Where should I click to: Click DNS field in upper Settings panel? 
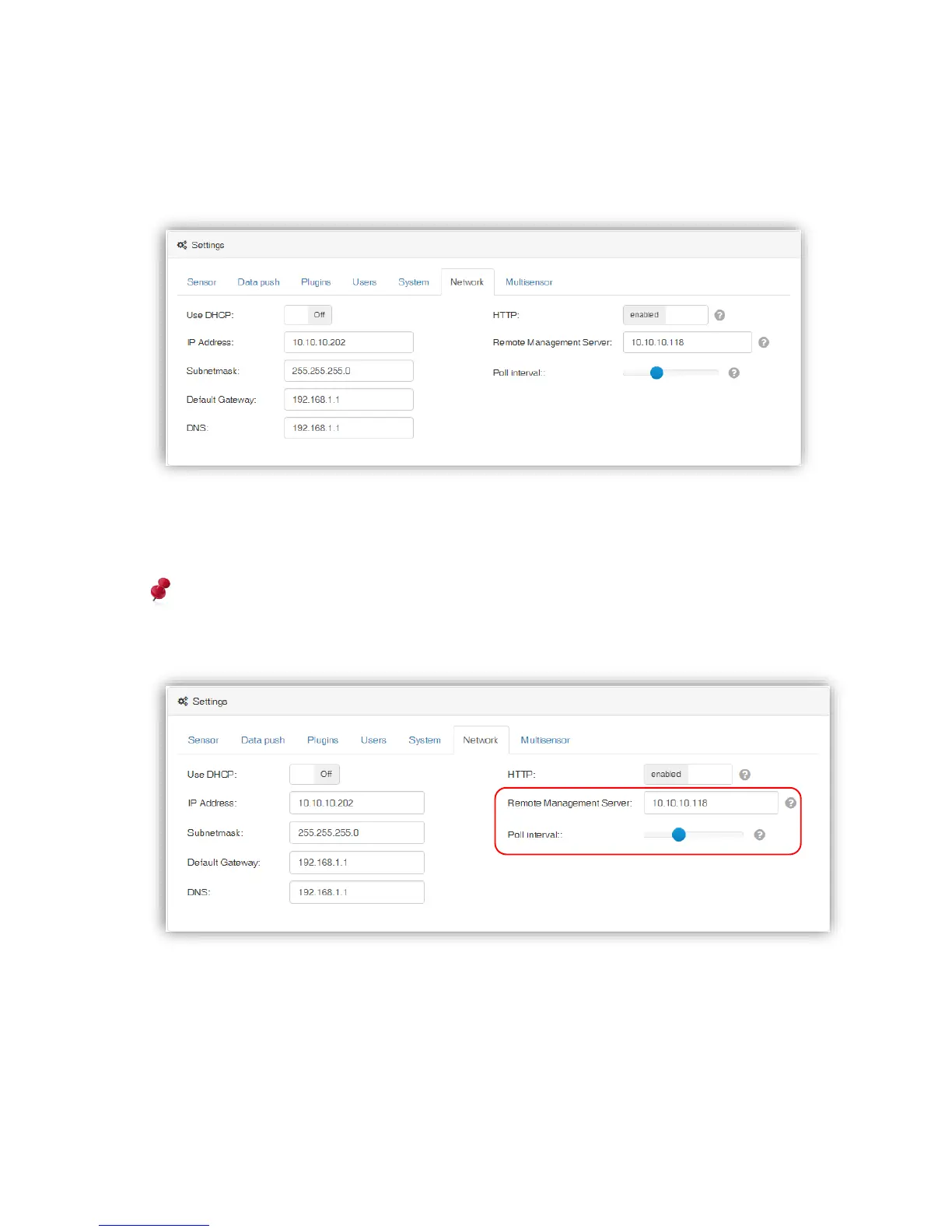[348, 428]
